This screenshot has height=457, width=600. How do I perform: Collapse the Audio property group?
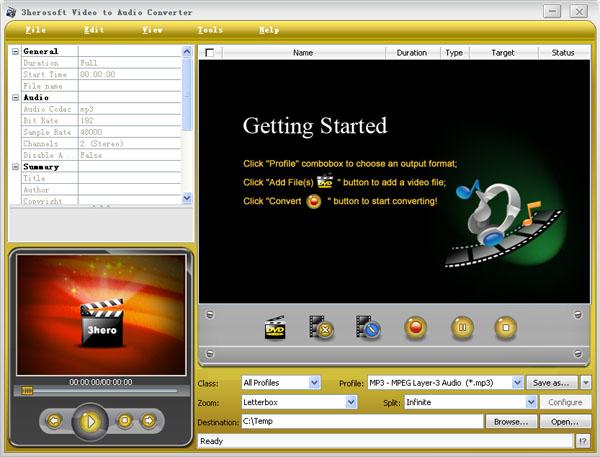[15, 97]
